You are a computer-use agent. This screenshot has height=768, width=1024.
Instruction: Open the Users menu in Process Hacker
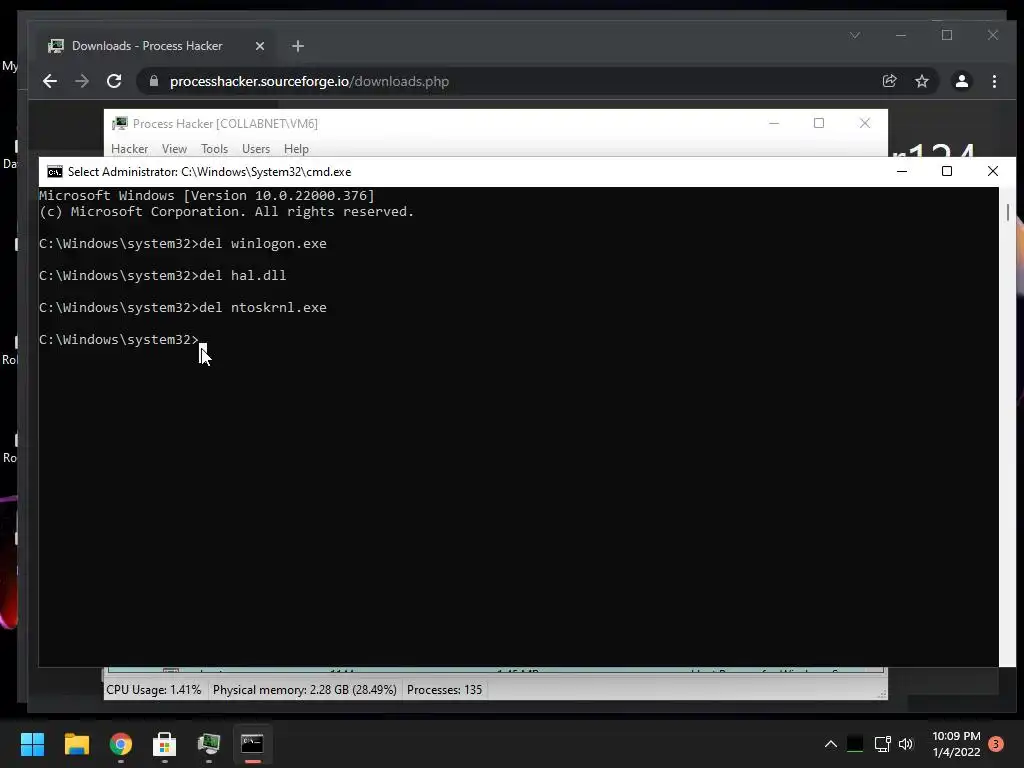(x=255, y=149)
